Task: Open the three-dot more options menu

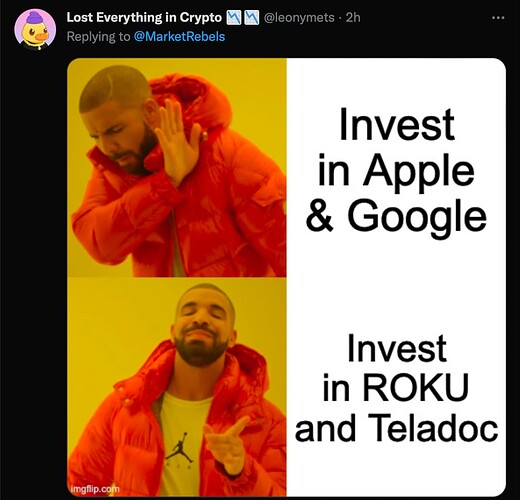Action: (498, 18)
